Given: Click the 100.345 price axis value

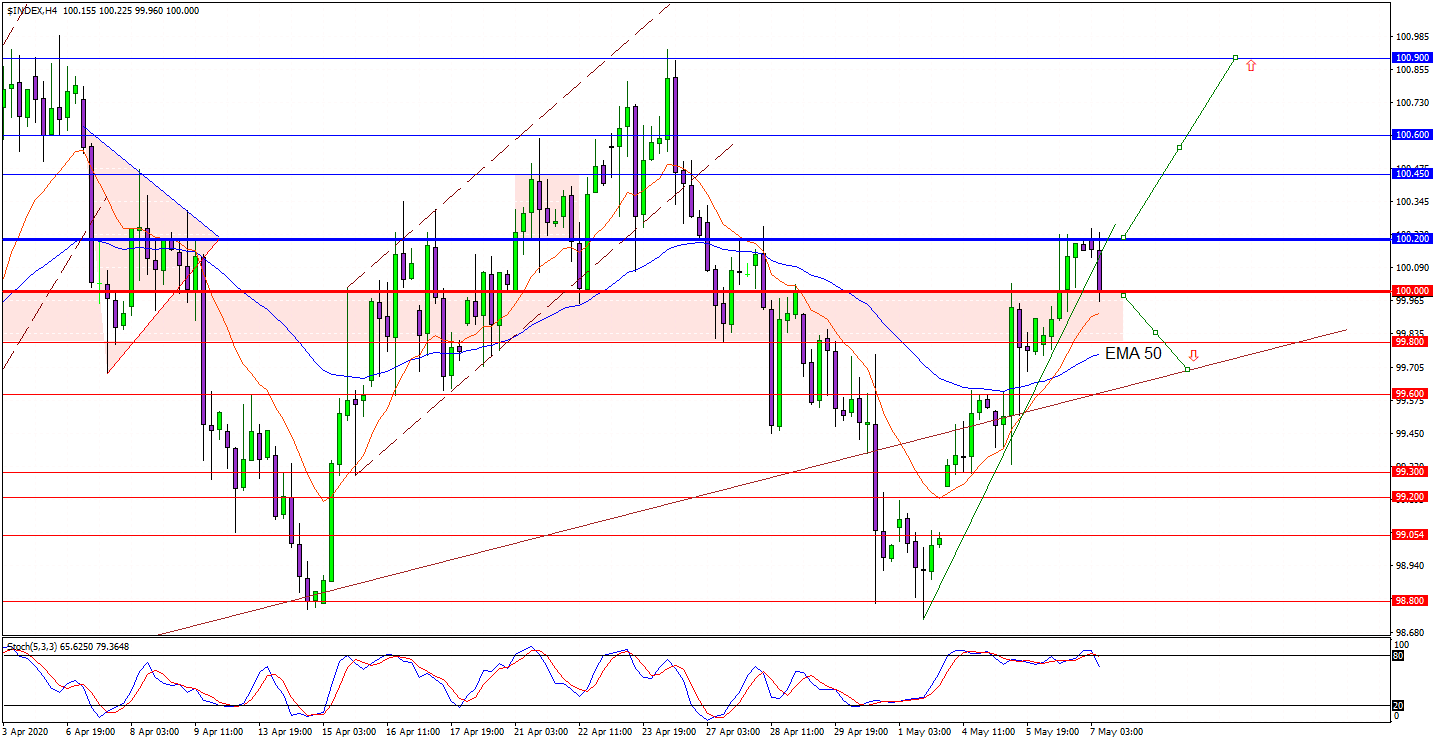Looking at the screenshot, I should click(x=1411, y=202).
